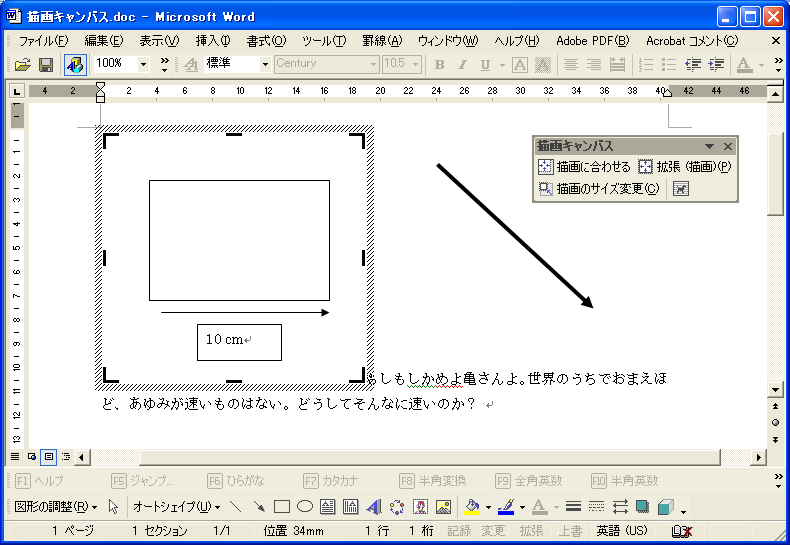Open 図形の調整(R) draw menu

point(55,507)
